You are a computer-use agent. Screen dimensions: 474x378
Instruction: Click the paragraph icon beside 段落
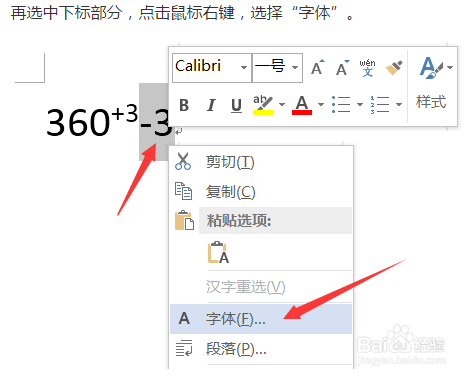[184, 348]
